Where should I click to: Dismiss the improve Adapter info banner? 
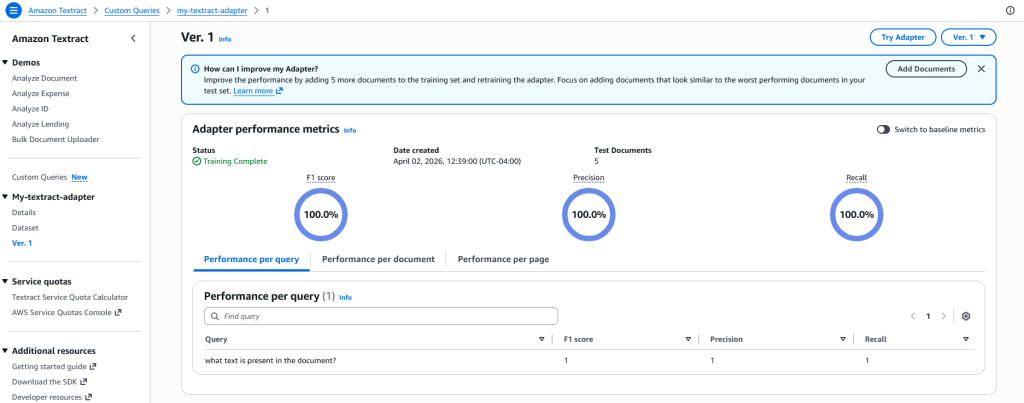tap(981, 69)
